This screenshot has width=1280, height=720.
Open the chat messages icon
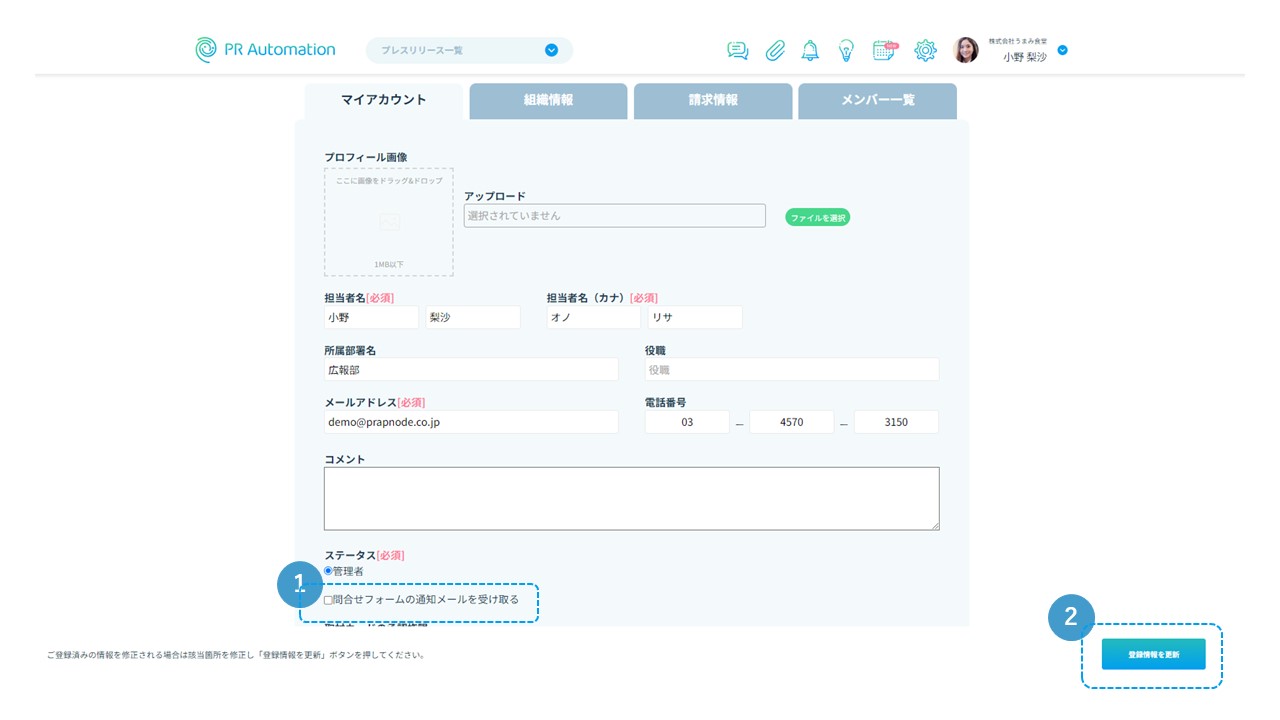(x=738, y=51)
